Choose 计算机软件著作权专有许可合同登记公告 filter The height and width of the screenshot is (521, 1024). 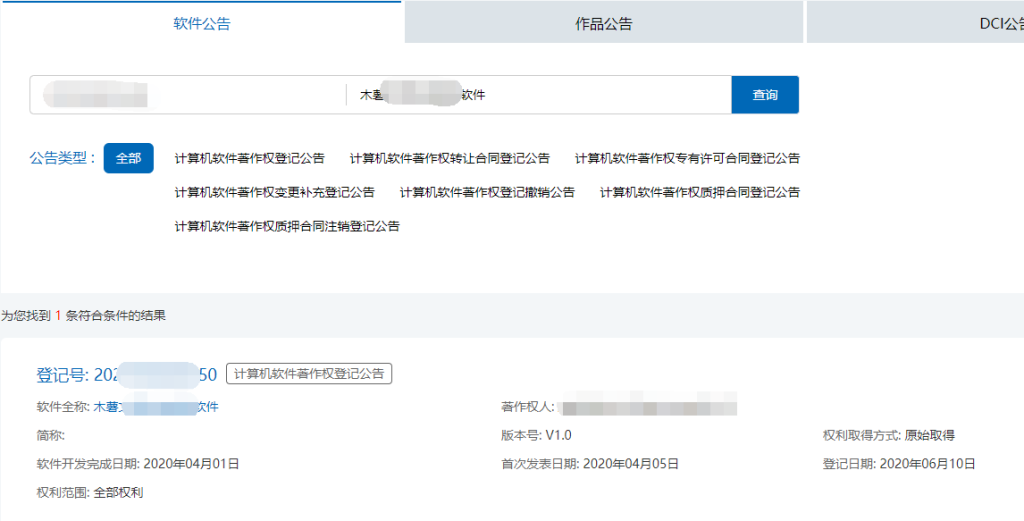tap(687, 158)
